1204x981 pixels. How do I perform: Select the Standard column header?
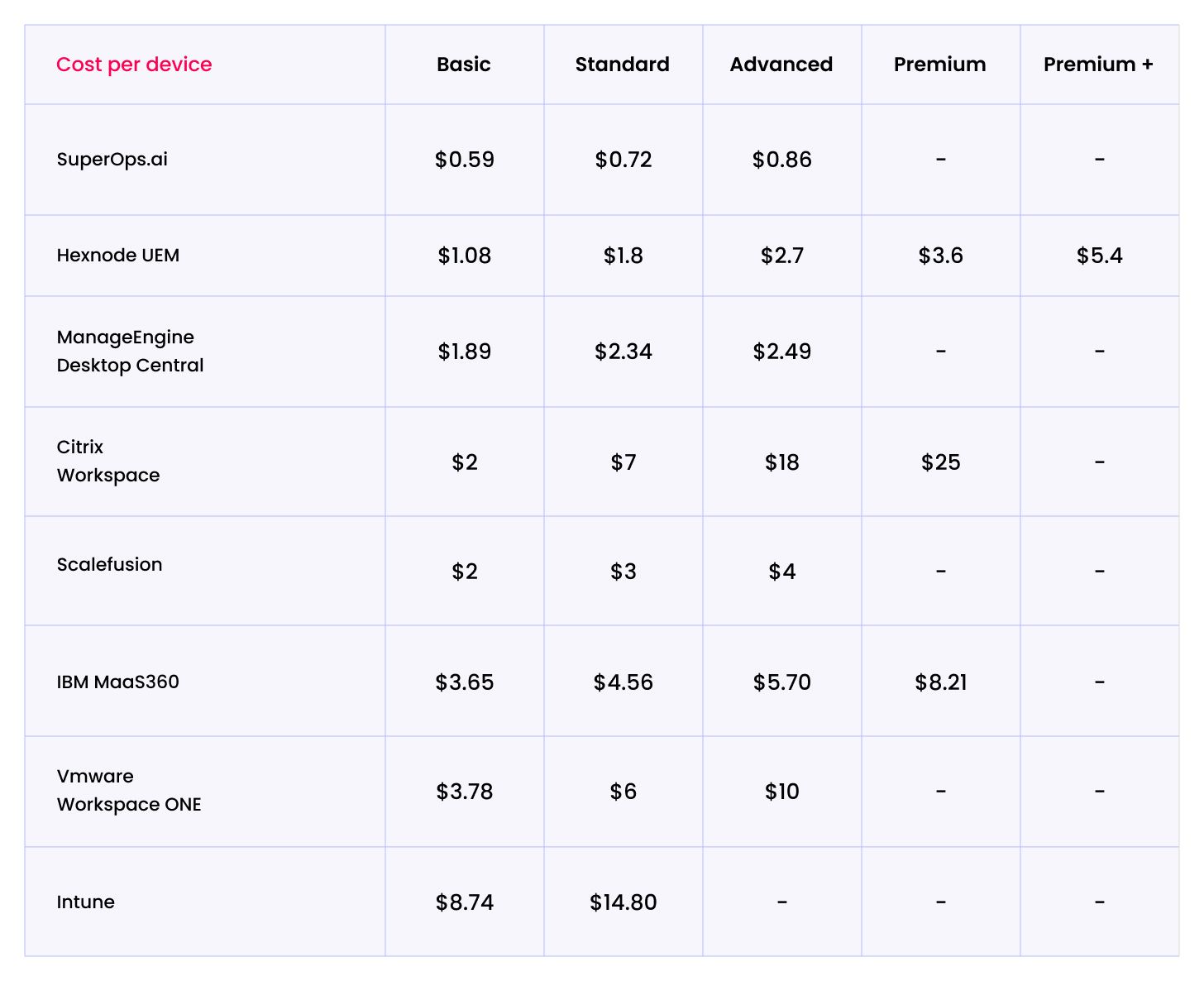click(x=623, y=65)
